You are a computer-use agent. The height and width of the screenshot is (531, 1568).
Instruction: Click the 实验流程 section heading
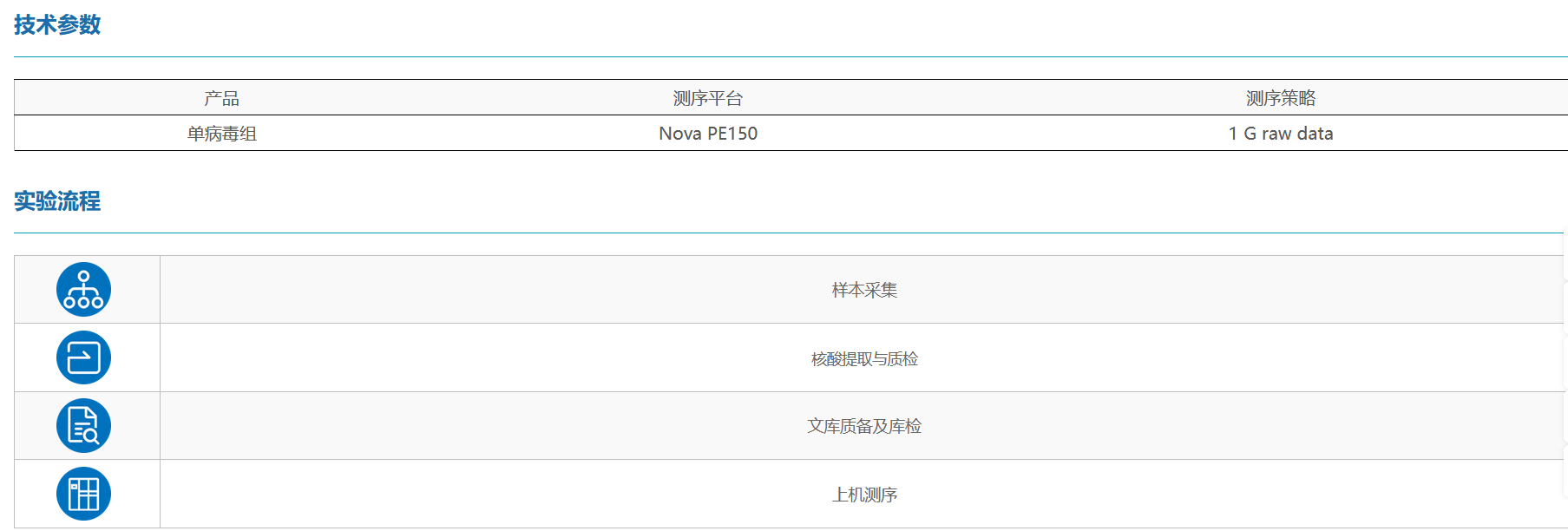pos(57,201)
